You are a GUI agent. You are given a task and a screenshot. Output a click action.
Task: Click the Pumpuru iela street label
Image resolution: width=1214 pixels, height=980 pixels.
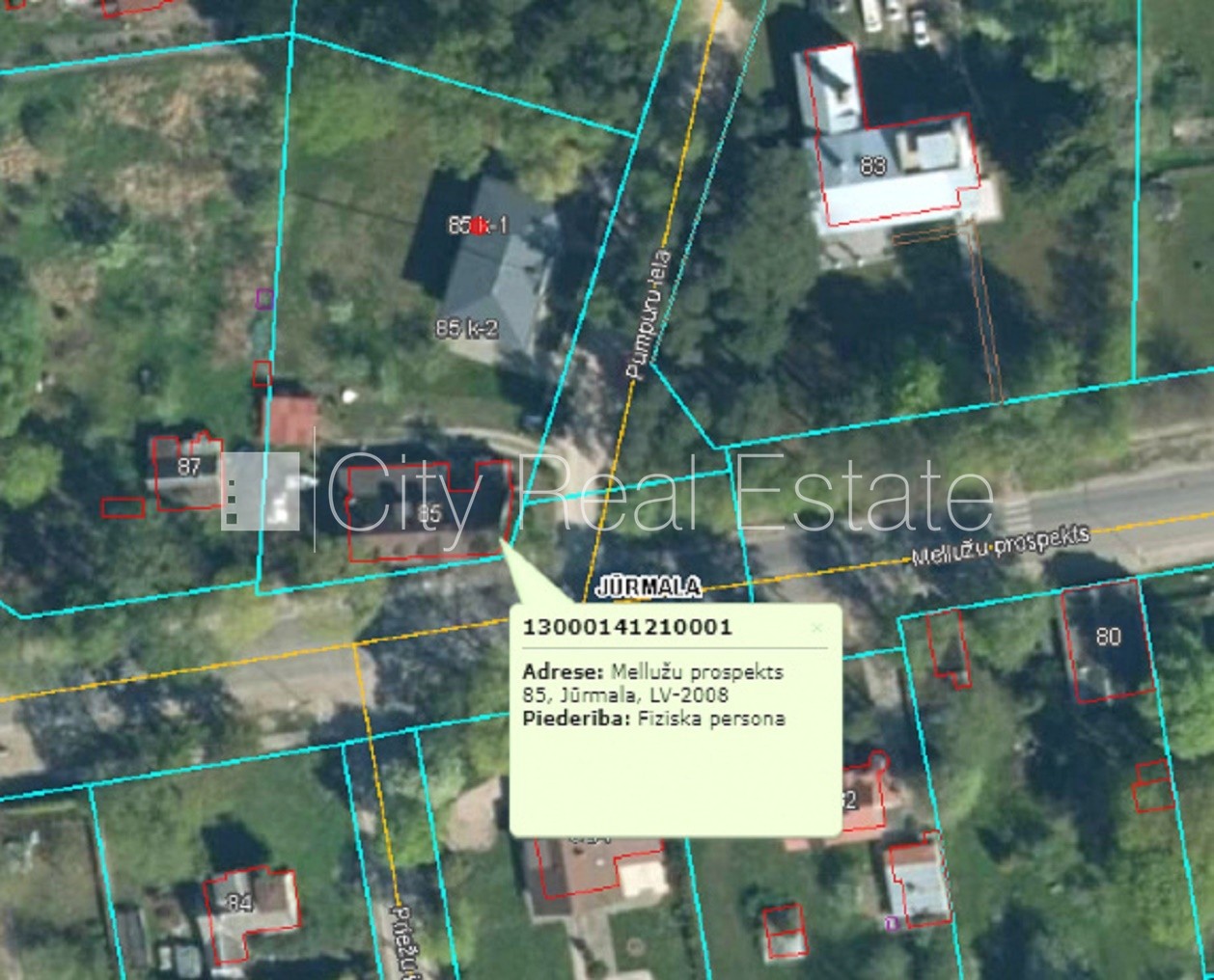coord(647,313)
